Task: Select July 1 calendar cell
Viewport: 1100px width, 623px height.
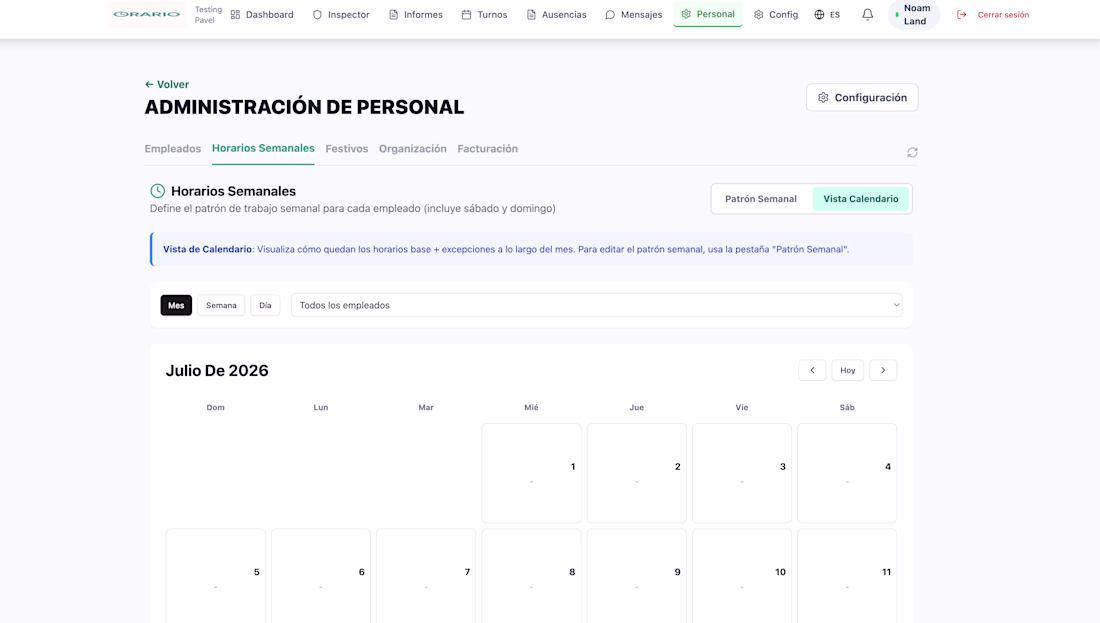Action: tap(531, 473)
